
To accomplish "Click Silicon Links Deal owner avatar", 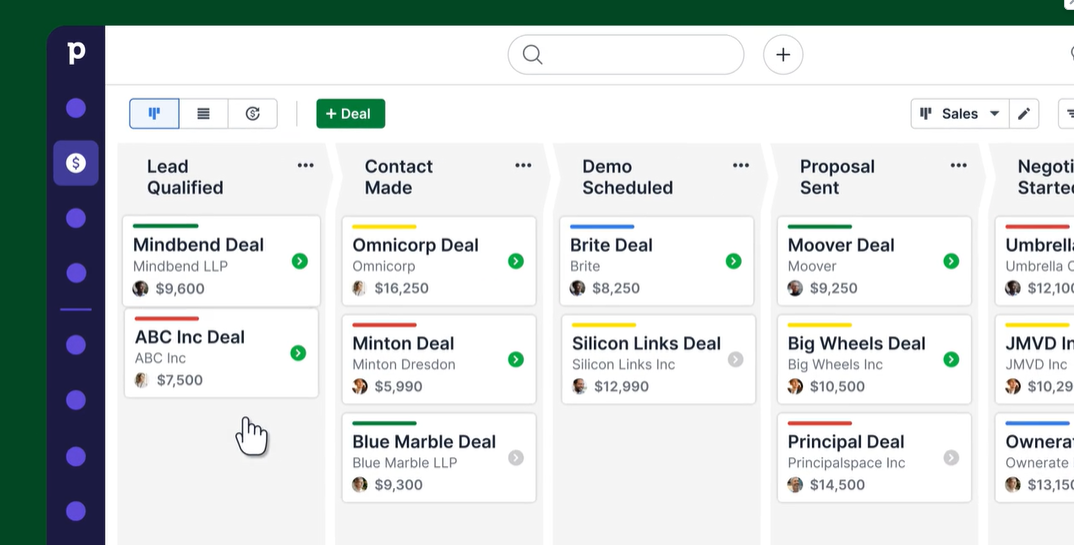I will (x=579, y=386).
